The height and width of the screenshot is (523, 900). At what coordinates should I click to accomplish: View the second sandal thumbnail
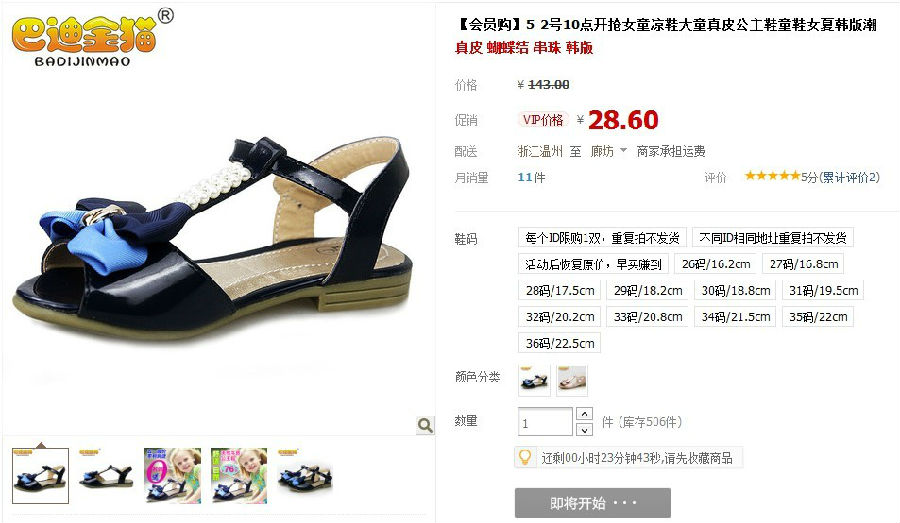(x=106, y=475)
